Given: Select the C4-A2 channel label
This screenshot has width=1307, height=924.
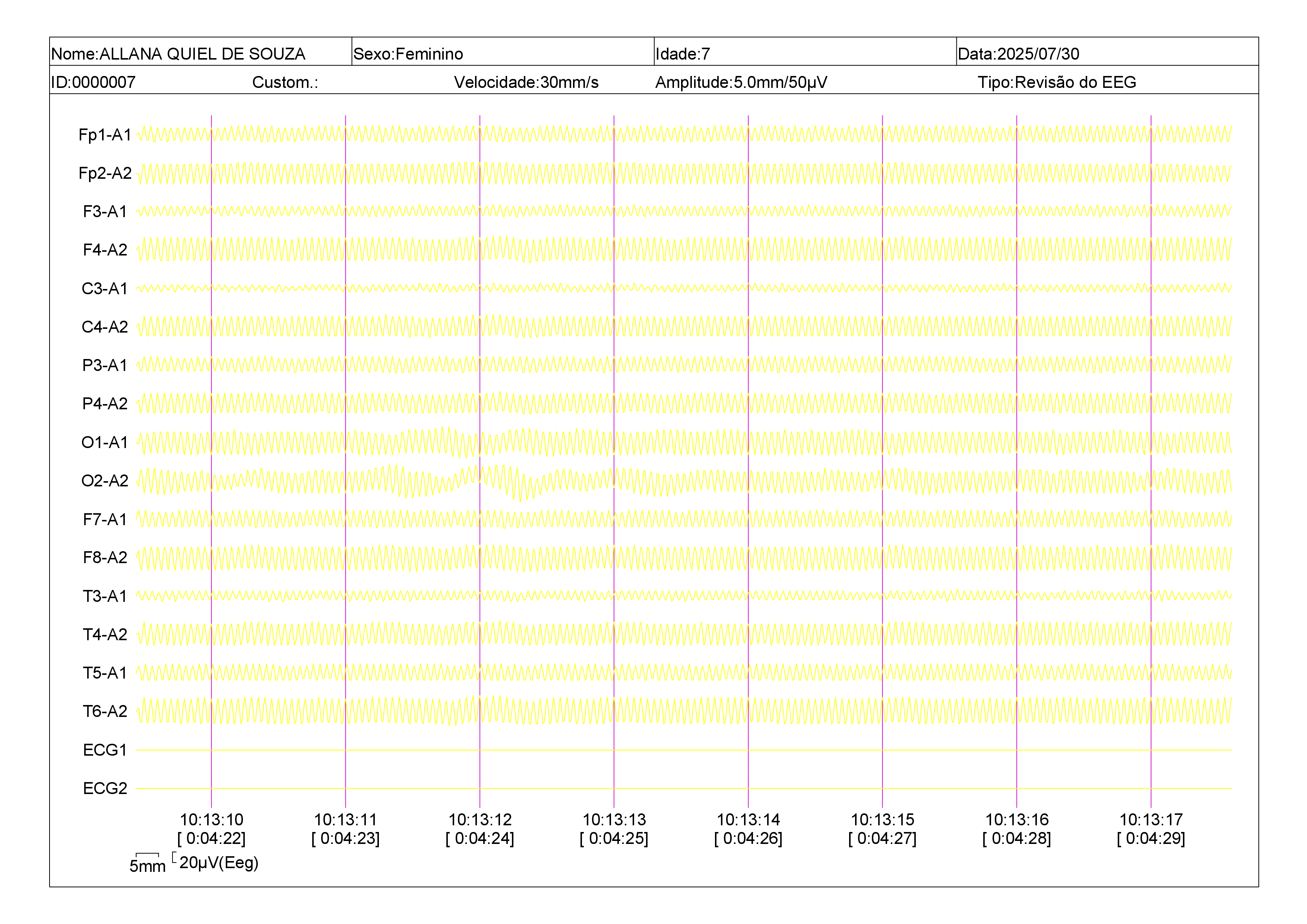Looking at the screenshot, I should click(x=105, y=327).
